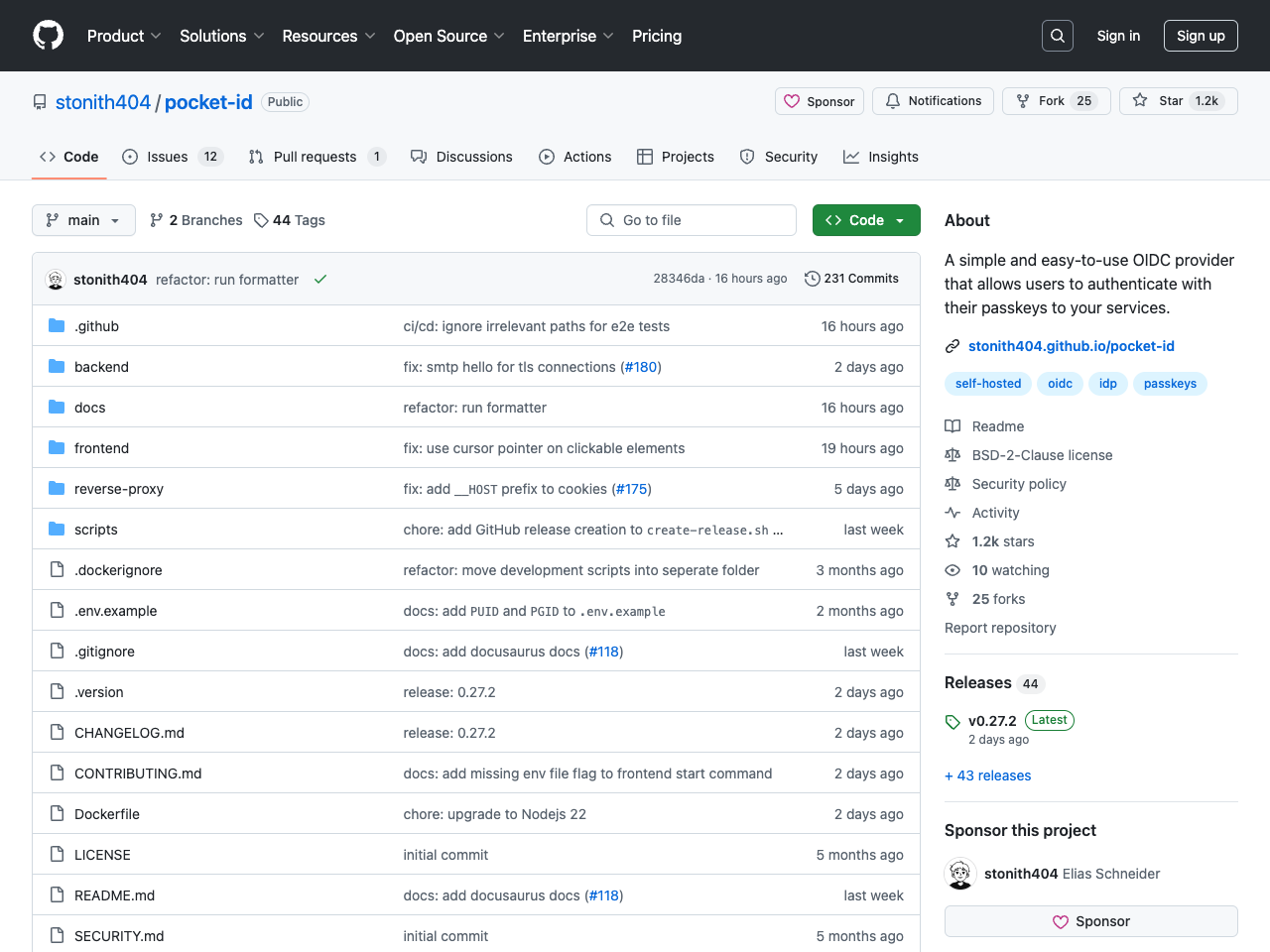Expand the Enterprise menu
1270x952 pixels.
click(x=569, y=36)
